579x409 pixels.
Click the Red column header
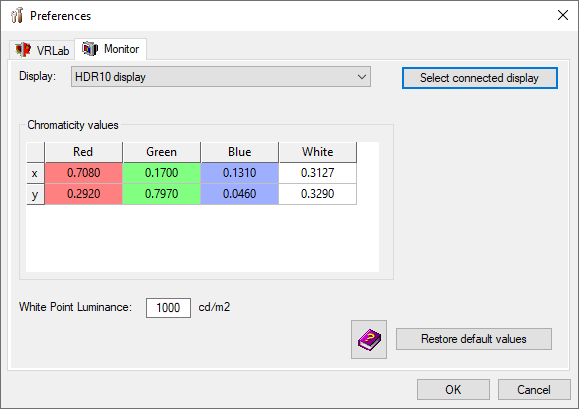[83, 152]
